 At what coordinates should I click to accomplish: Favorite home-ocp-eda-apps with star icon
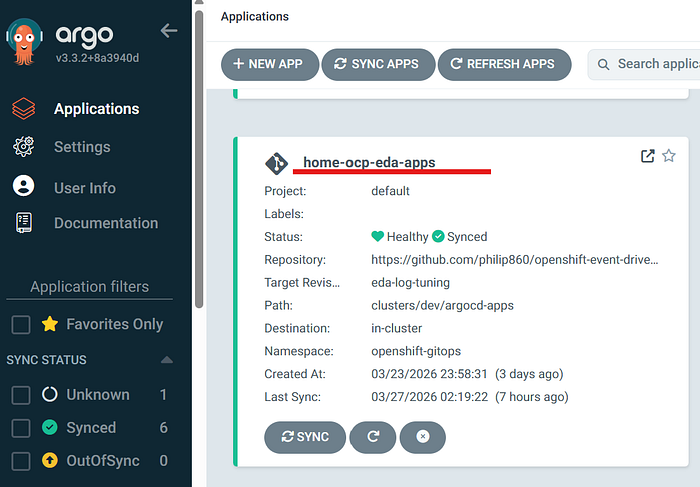pos(669,156)
